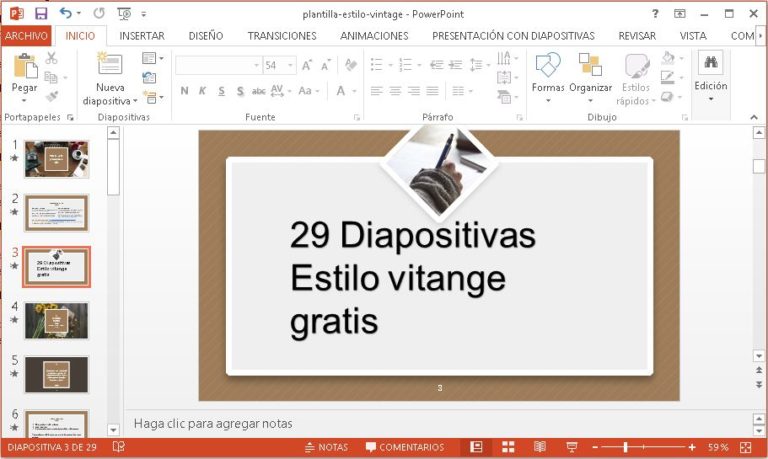Screen dimensions: 768x459
Task: Justify text in Párrafo group
Action: tap(432, 91)
